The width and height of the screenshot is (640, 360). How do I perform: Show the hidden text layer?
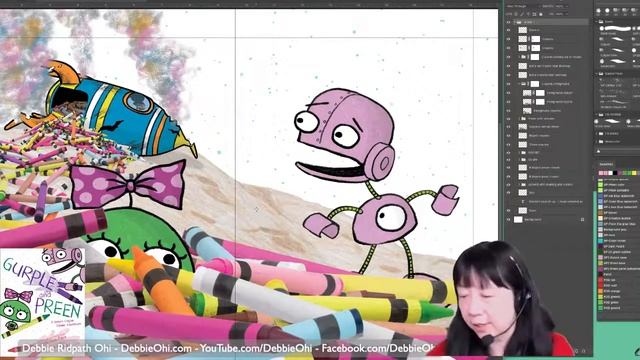coord(509,201)
